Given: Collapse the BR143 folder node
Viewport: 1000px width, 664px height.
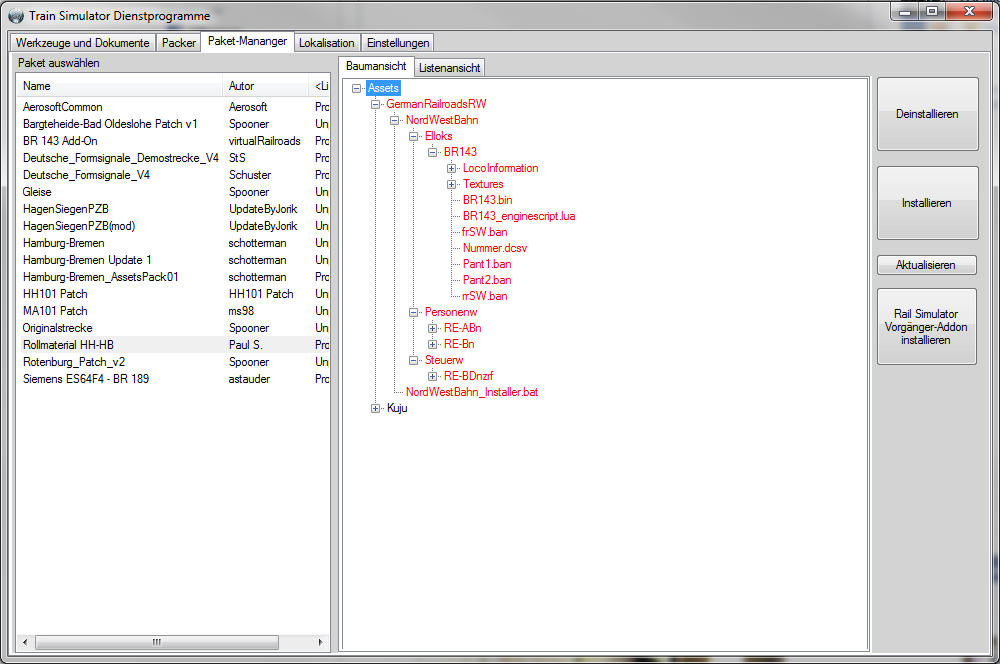Looking at the screenshot, I should [433, 152].
